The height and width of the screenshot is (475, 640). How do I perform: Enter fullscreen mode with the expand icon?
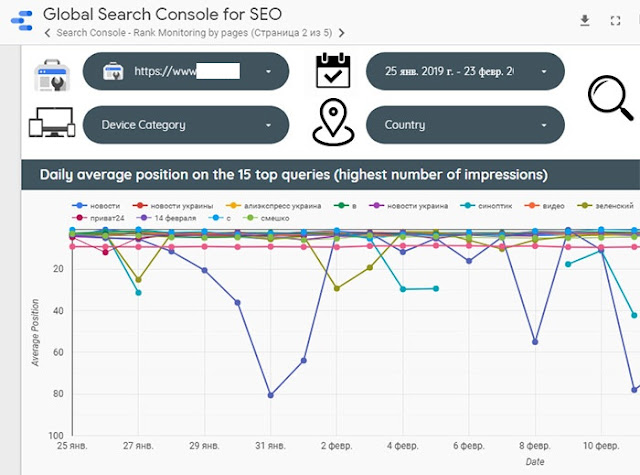click(615, 21)
